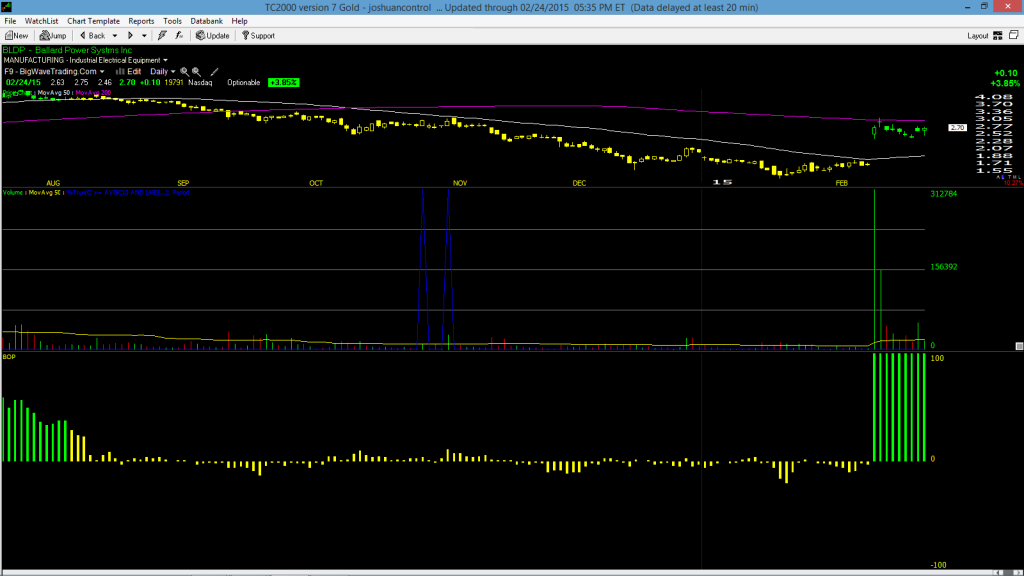Image resolution: width=1024 pixels, height=576 pixels.
Task: Click the small square button right of the volume pane
Action: (1019, 346)
